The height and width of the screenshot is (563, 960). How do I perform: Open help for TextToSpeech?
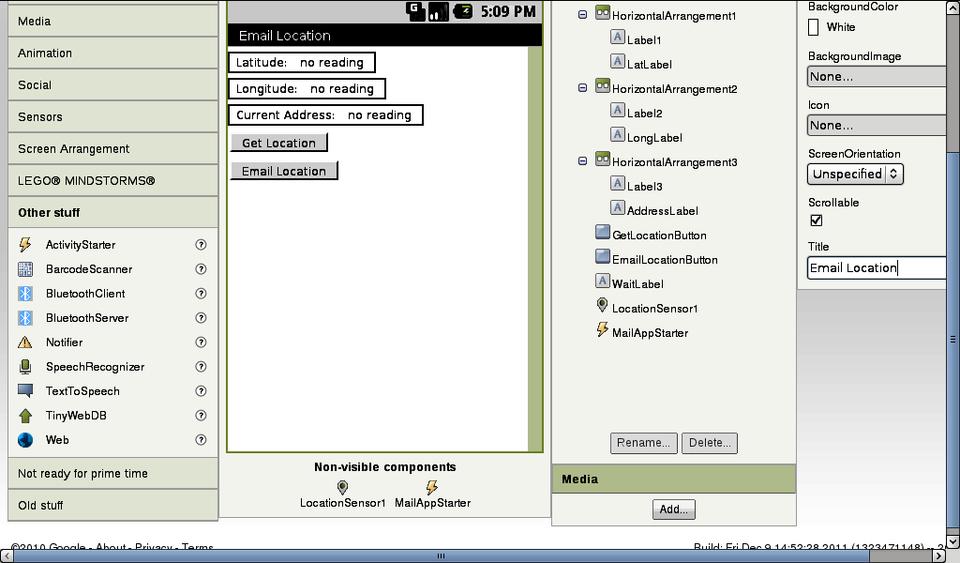[201, 391]
